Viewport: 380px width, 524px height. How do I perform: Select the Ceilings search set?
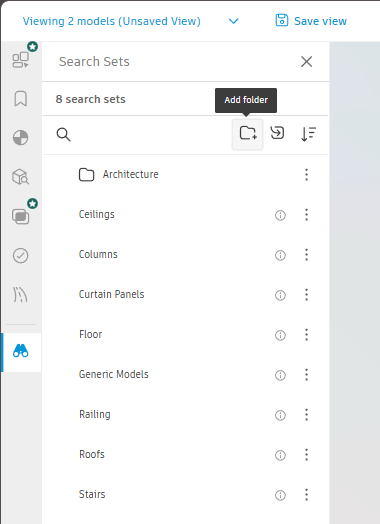pyautogui.click(x=97, y=214)
